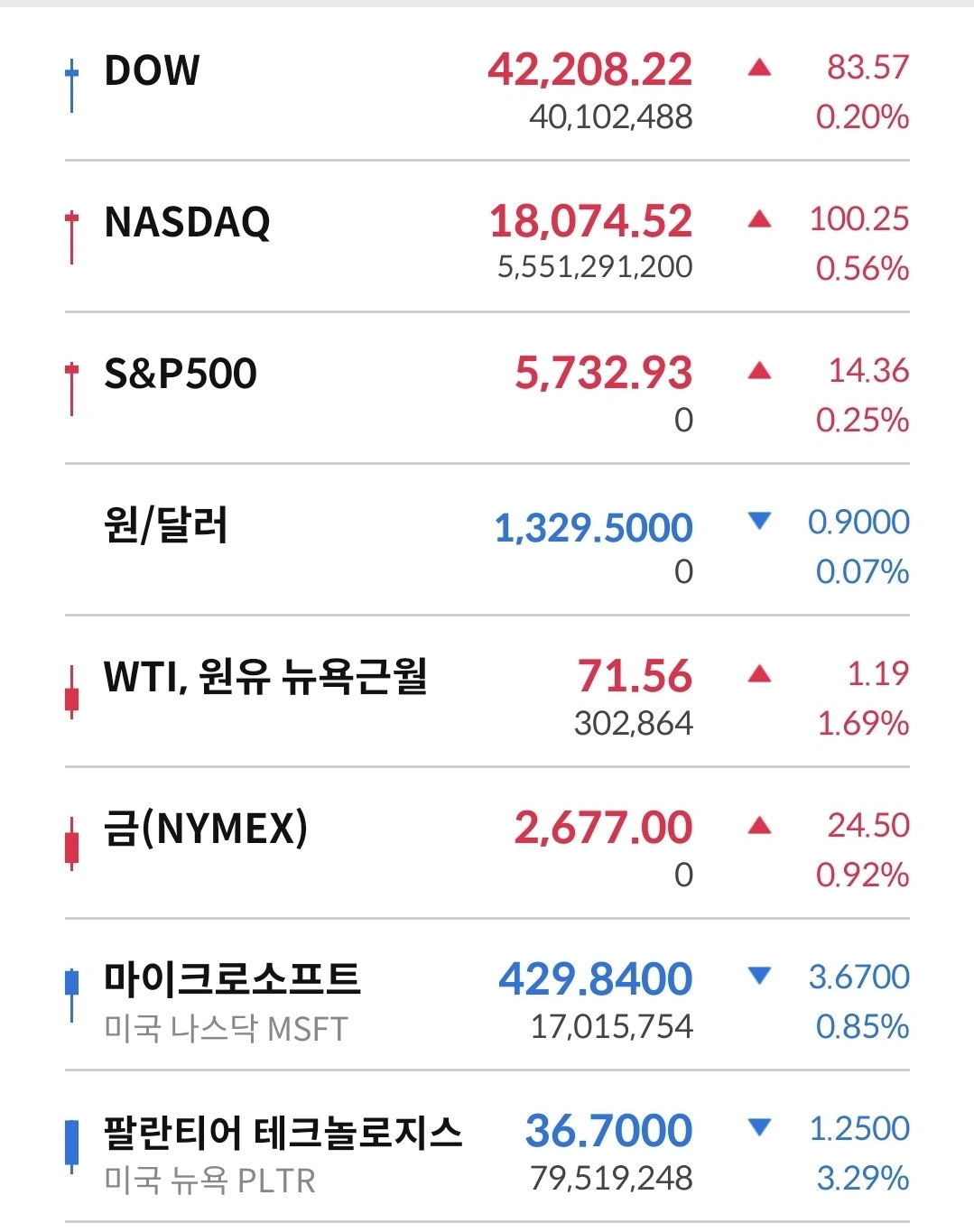The height and width of the screenshot is (1232, 974).
Task: Click the red up arrow beside DOW
Action: (x=759, y=67)
